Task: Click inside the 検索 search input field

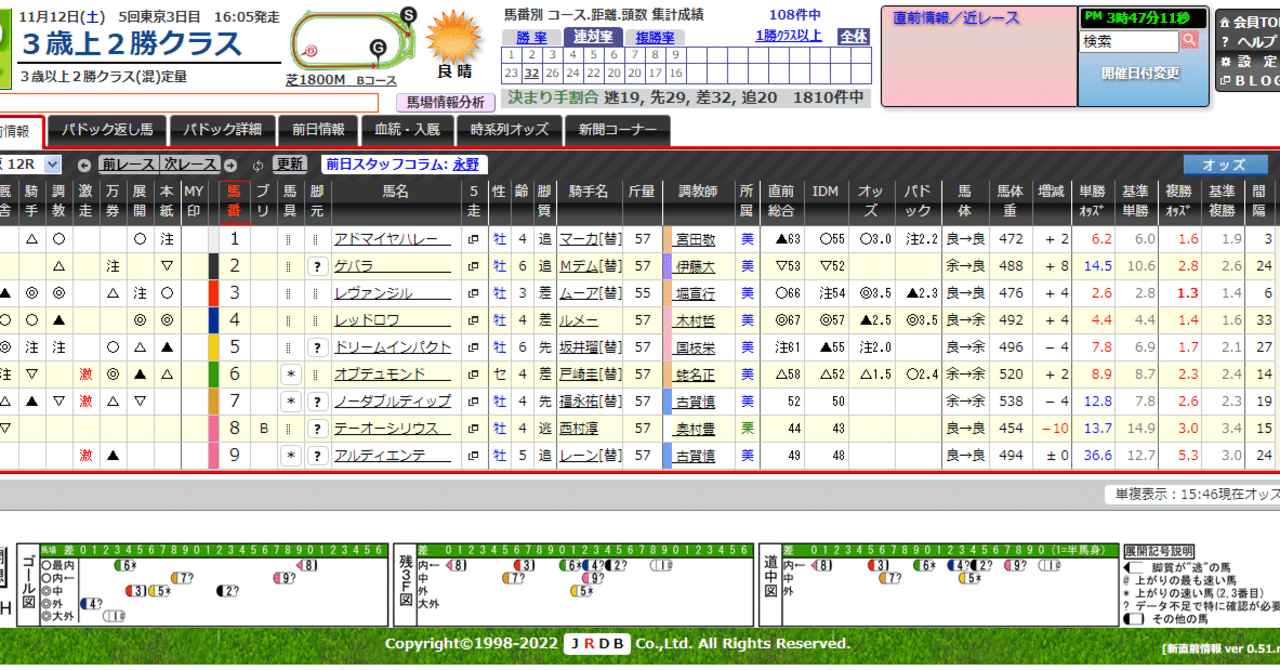Action: (1130, 42)
